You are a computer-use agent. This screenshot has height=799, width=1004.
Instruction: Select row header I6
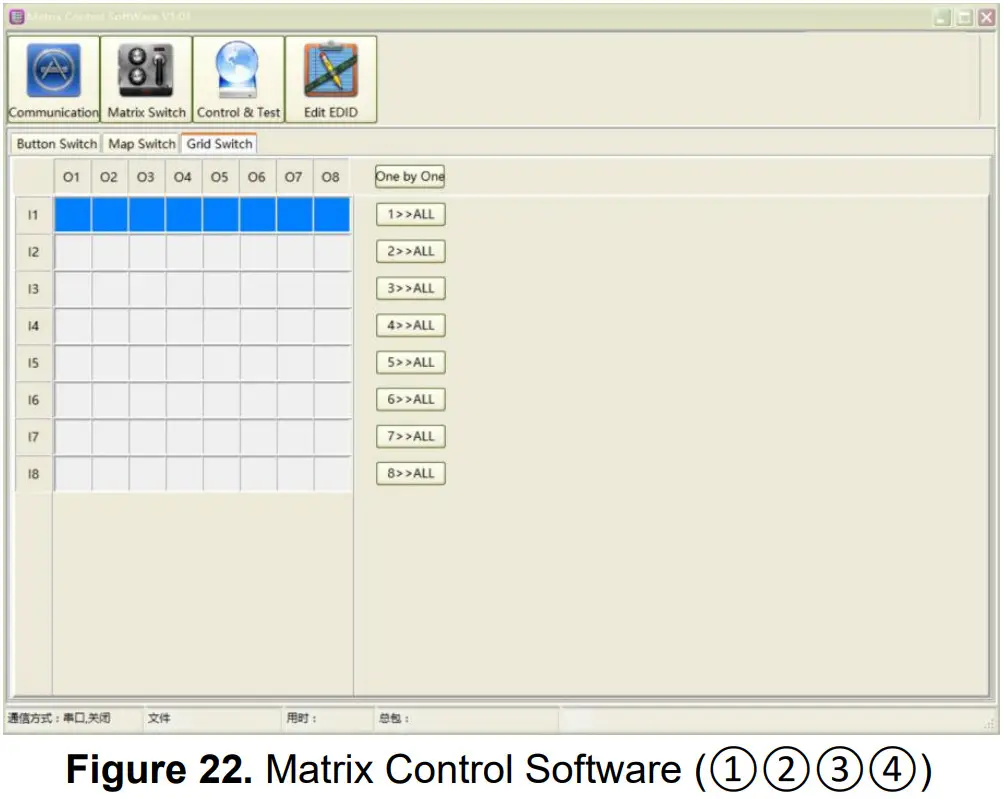33,400
